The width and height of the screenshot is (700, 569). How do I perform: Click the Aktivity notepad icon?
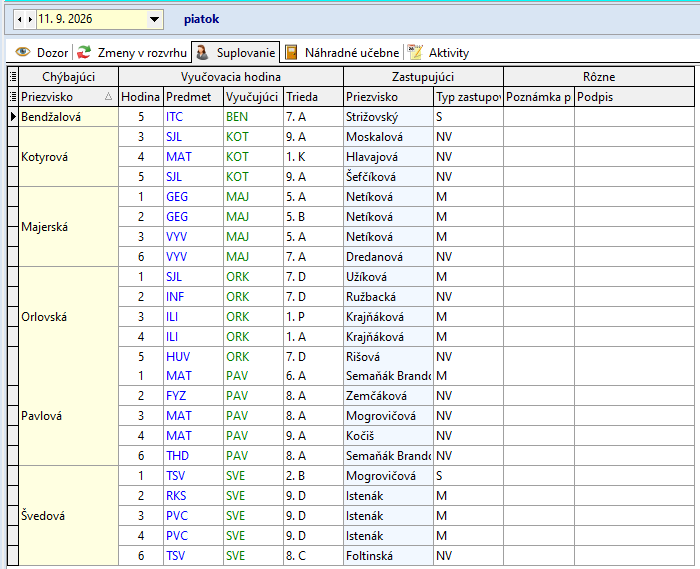coord(415,52)
